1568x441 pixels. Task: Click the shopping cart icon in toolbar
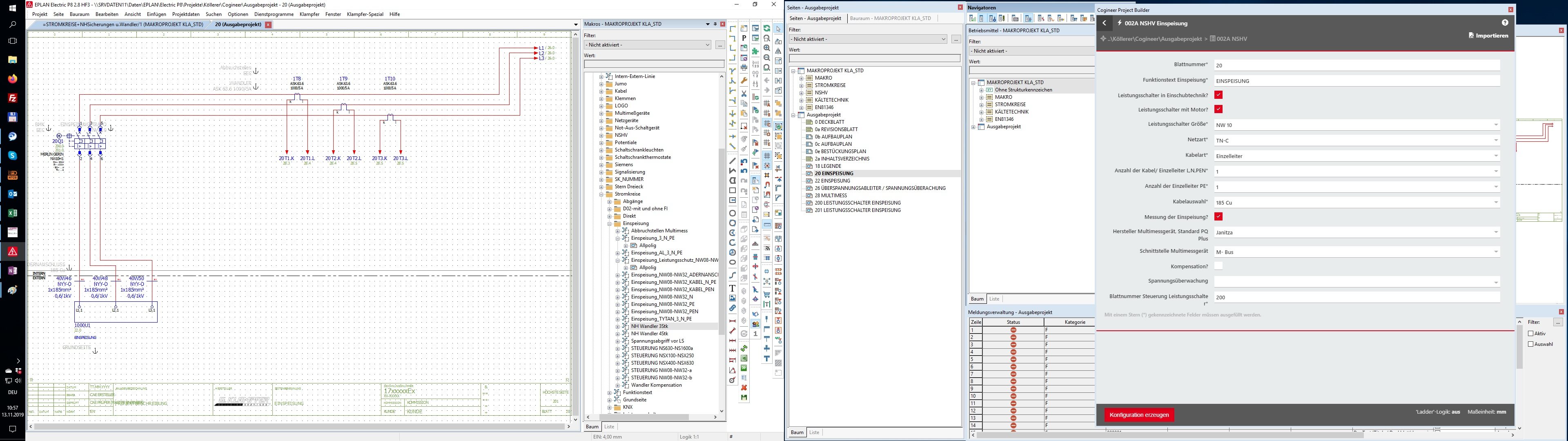click(x=767, y=294)
